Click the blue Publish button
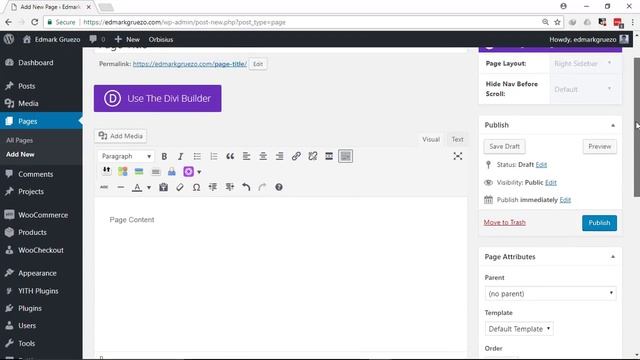The width and height of the screenshot is (640, 360). coord(599,223)
